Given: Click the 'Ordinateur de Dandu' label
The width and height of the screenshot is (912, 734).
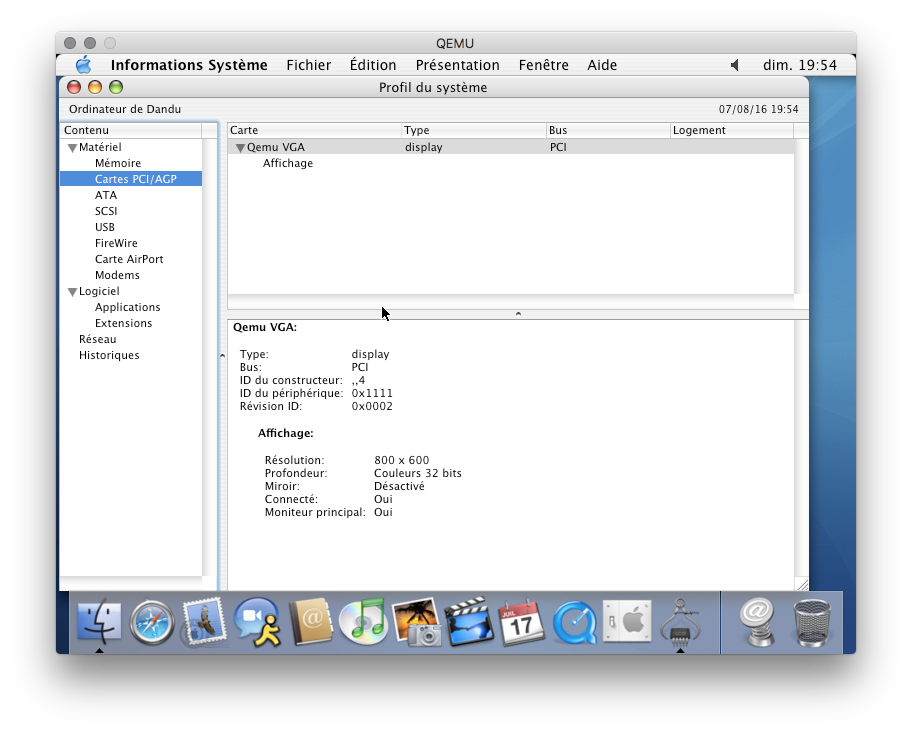Looking at the screenshot, I should tap(125, 109).
